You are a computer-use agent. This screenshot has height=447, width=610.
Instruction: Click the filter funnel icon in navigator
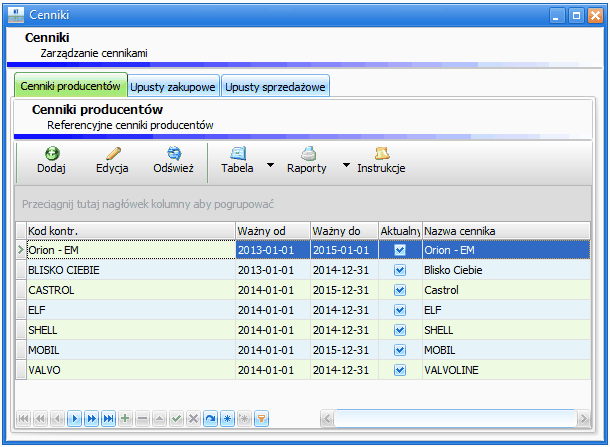pos(262,418)
